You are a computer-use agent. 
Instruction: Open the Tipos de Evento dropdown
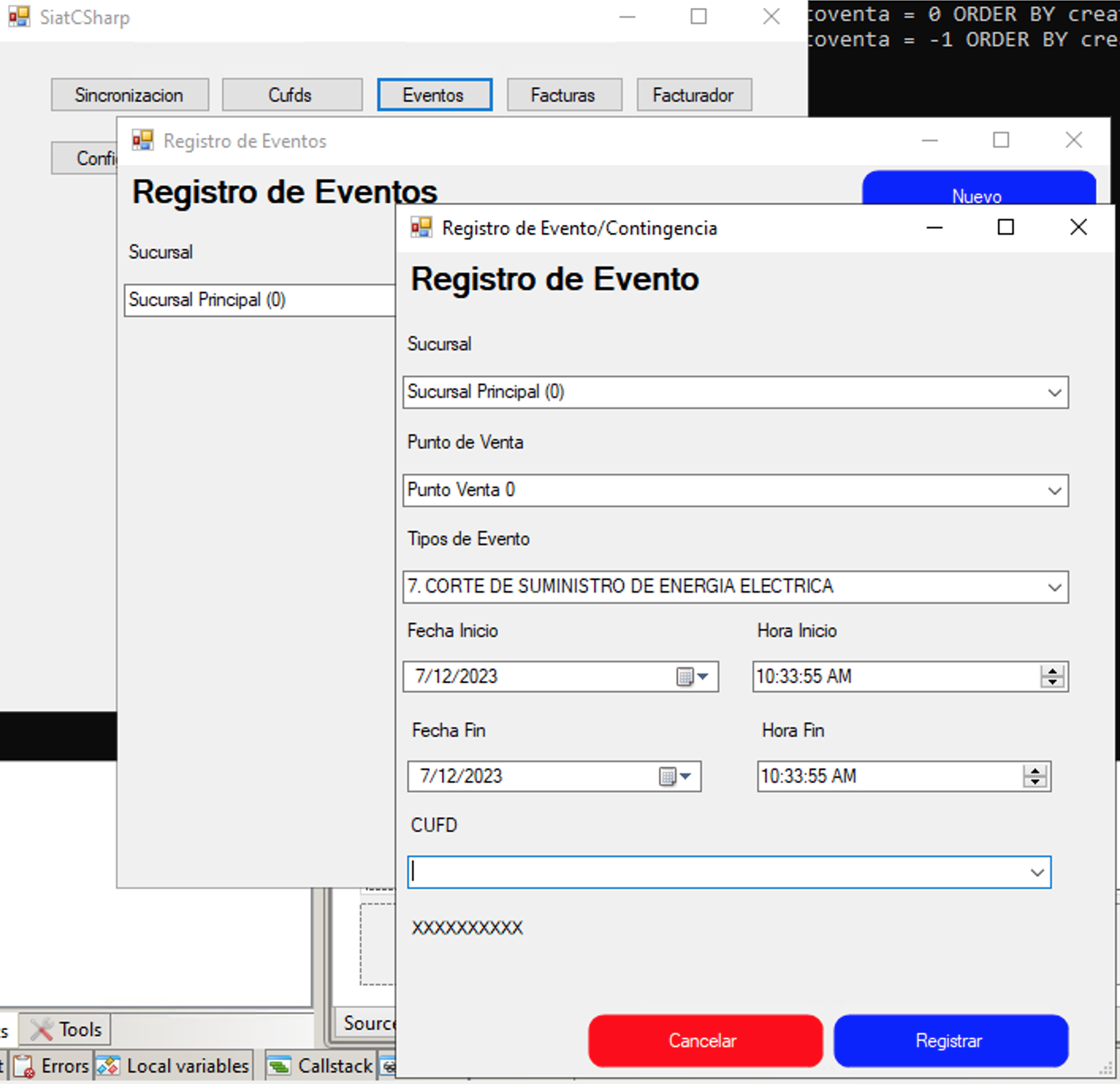[1054, 588]
